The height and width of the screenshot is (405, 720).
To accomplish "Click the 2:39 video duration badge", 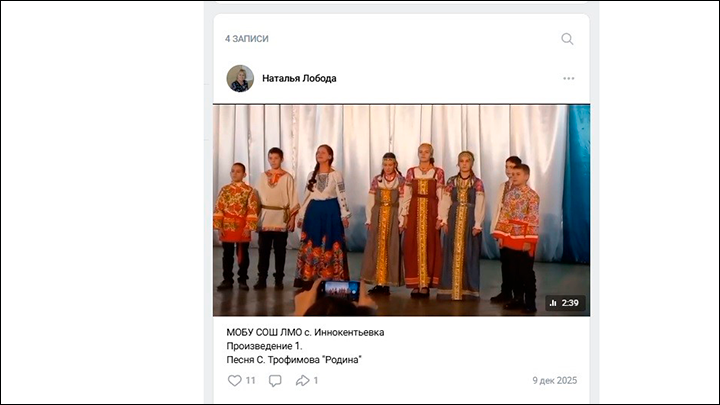I will [x=565, y=302].
